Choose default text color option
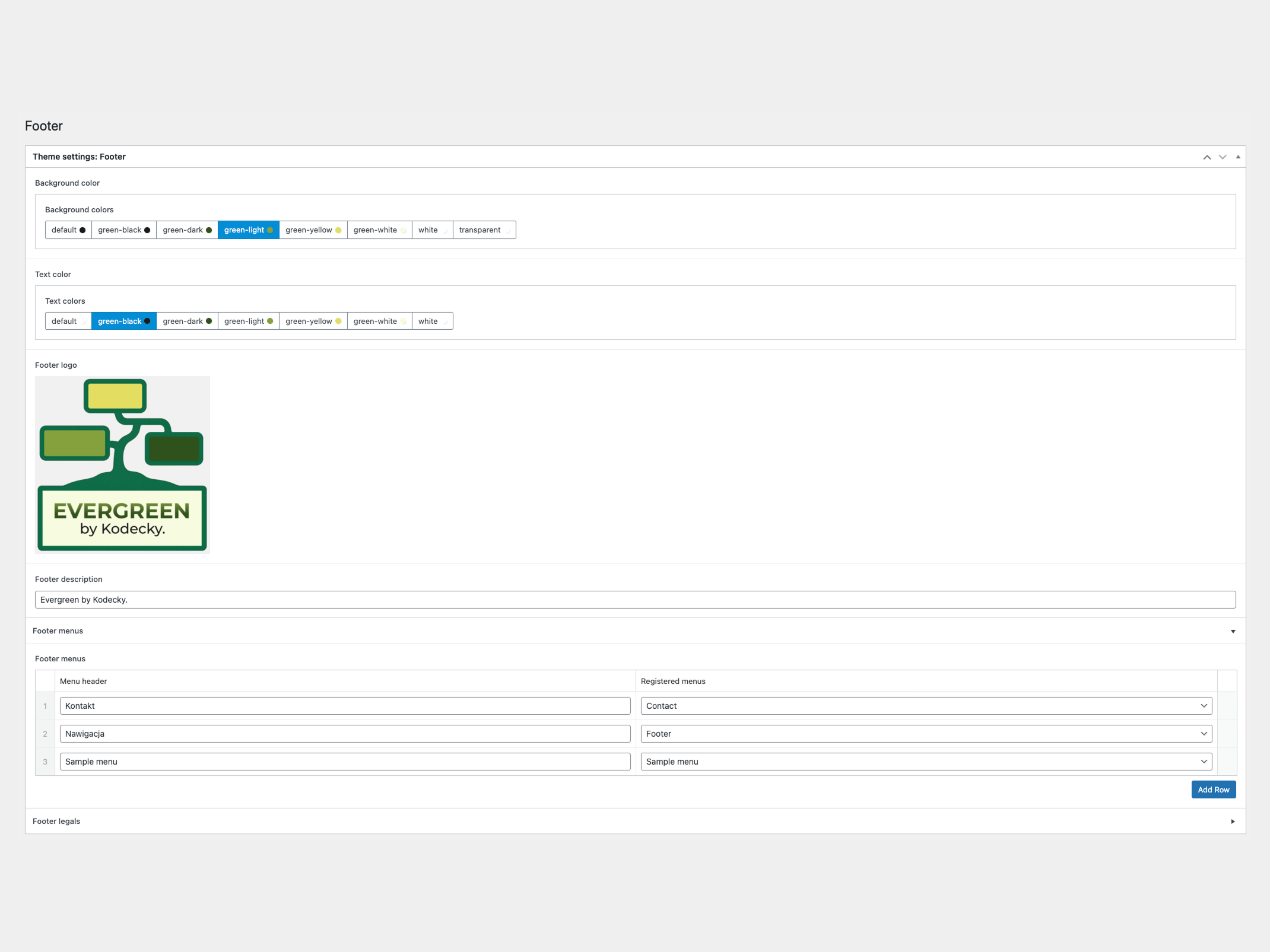This screenshot has width=1270, height=952. (68, 321)
